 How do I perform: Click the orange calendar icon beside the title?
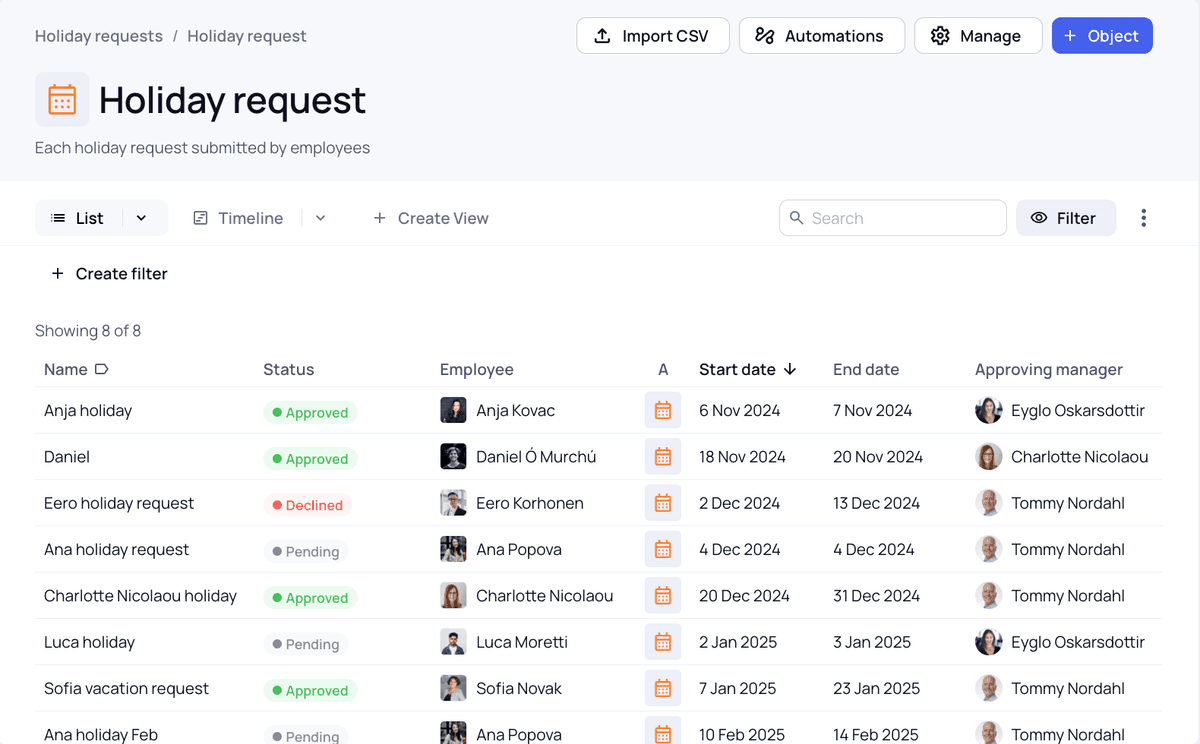pyautogui.click(x=62, y=99)
